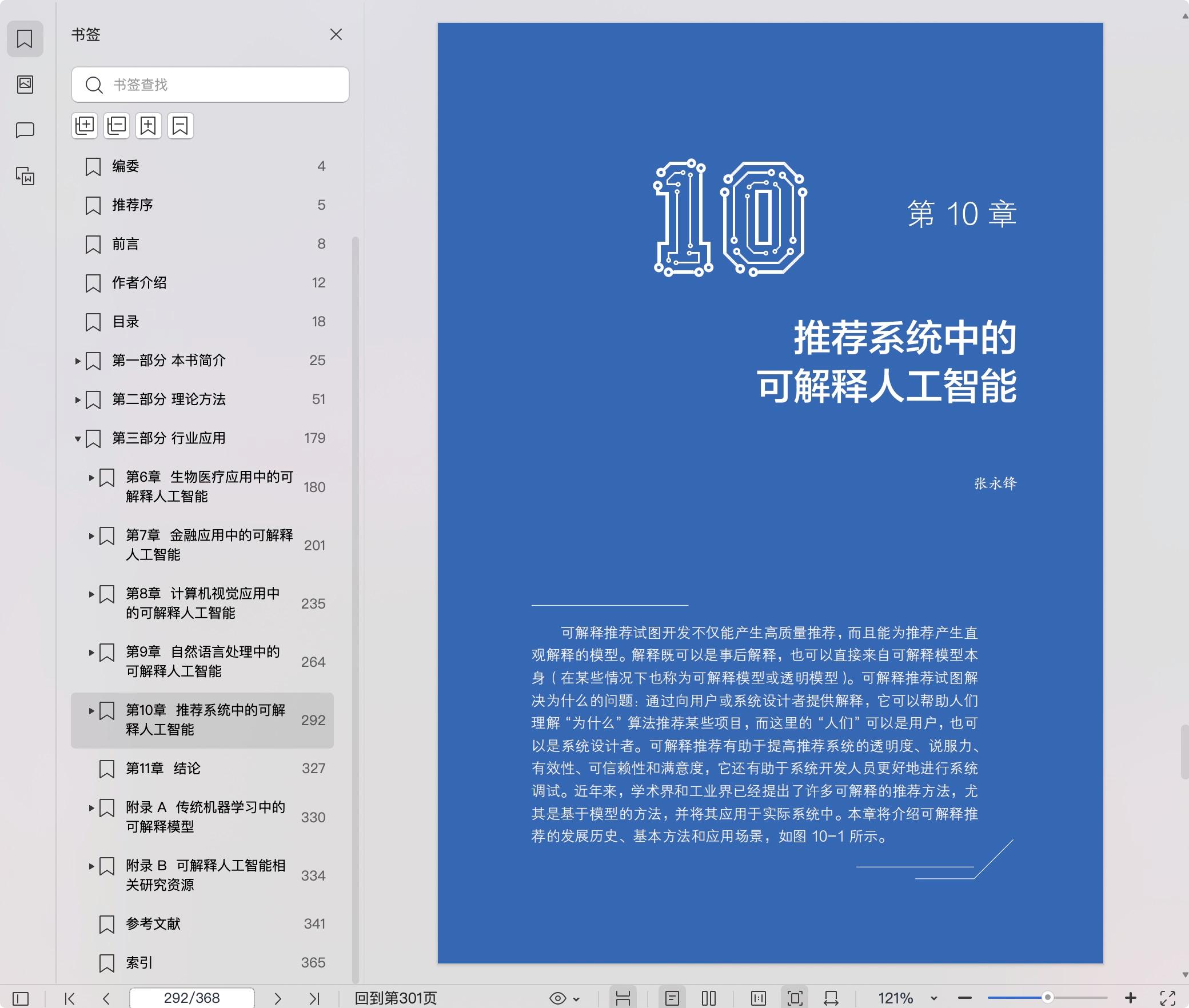This screenshot has width=1189, height=1008.
Task: Click the zoom slider handle
Action: (1047, 997)
